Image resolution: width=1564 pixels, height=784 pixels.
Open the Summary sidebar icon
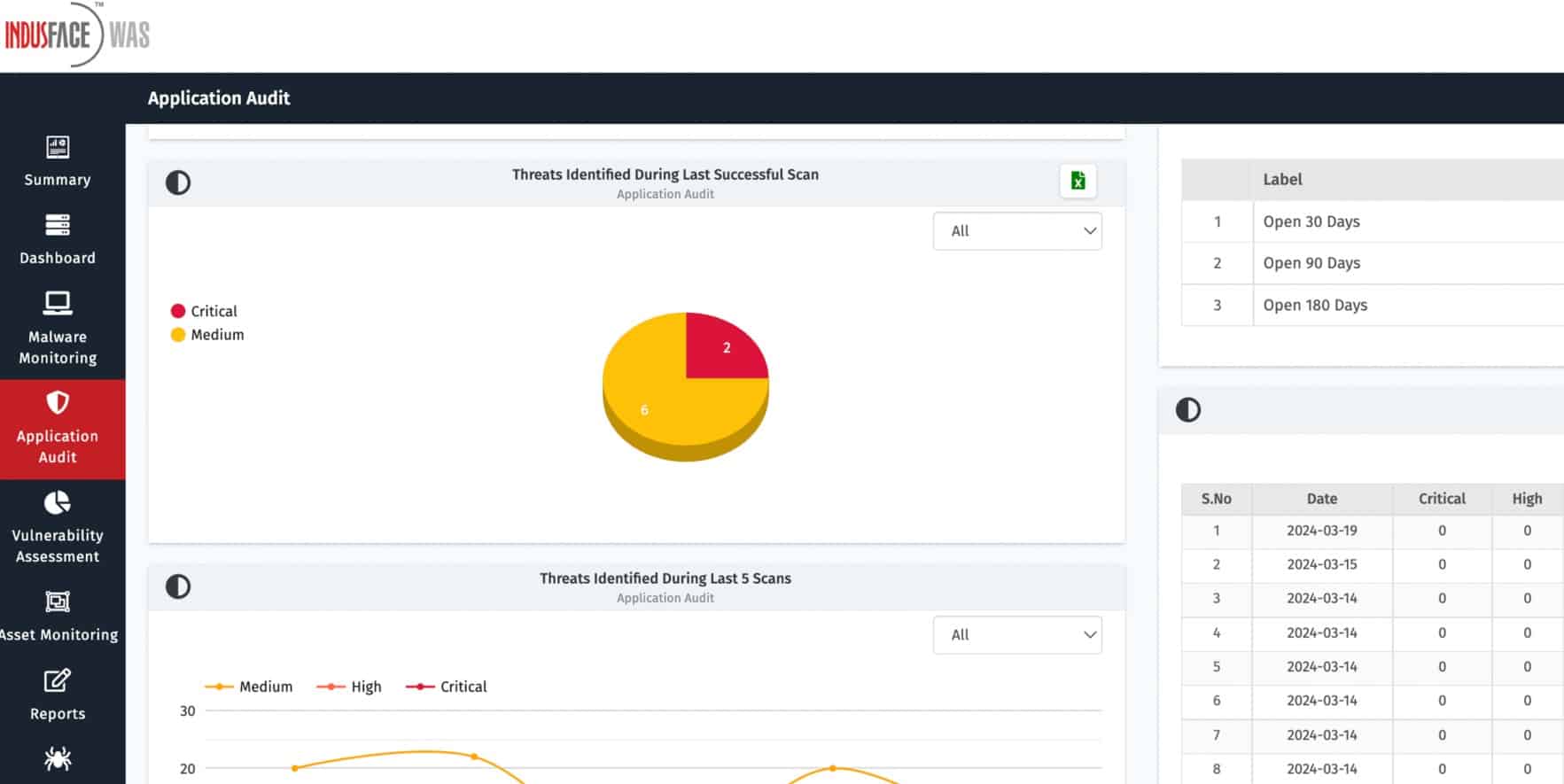(x=58, y=147)
